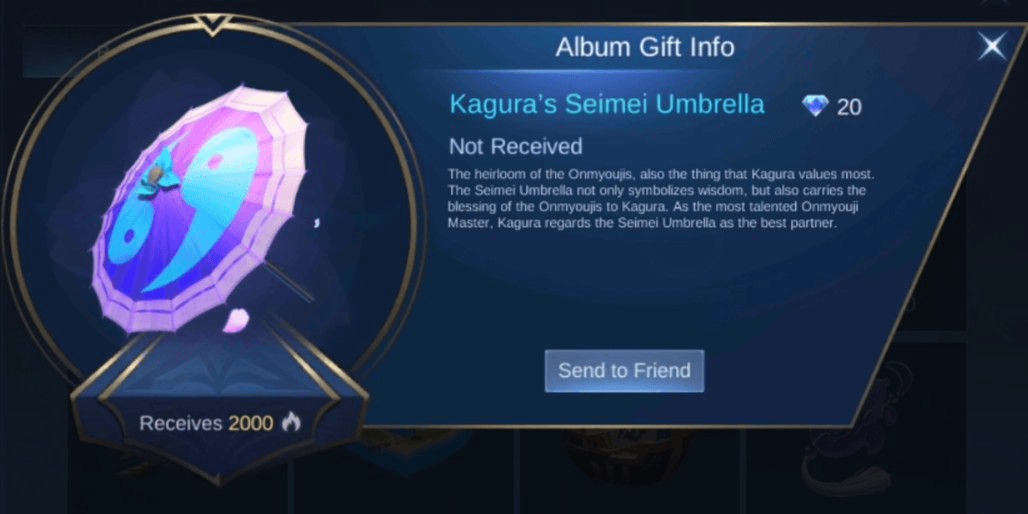Click the Kagura's Seimei Umbrella title
Image resolution: width=1028 pixels, height=514 pixels.
coord(607,104)
